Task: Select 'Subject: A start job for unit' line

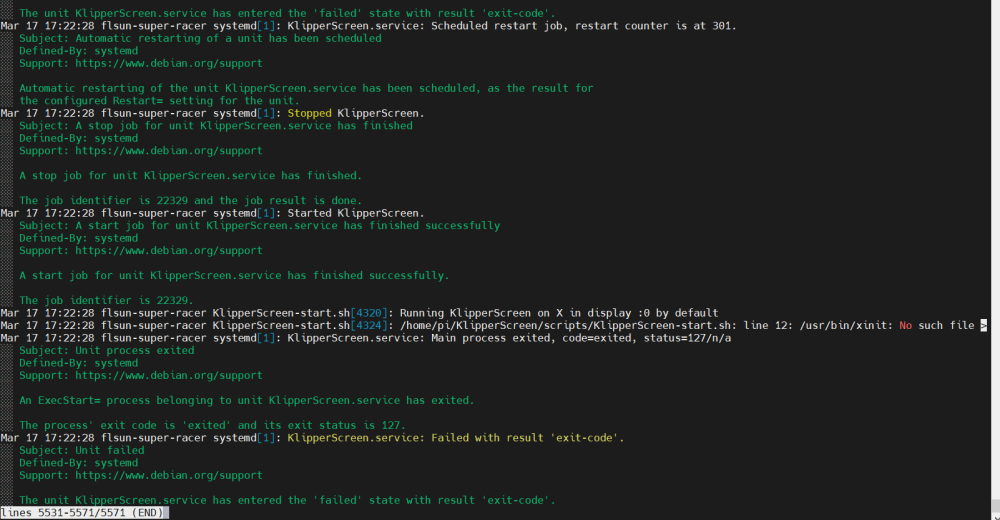Action: pos(260,225)
